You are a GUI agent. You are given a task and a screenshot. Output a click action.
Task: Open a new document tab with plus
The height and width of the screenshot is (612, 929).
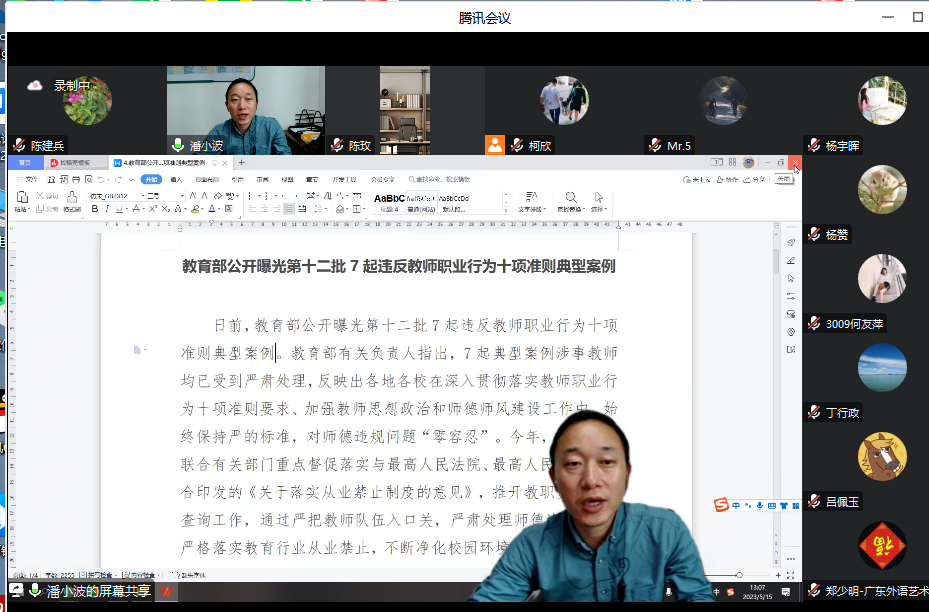pos(241,162)
